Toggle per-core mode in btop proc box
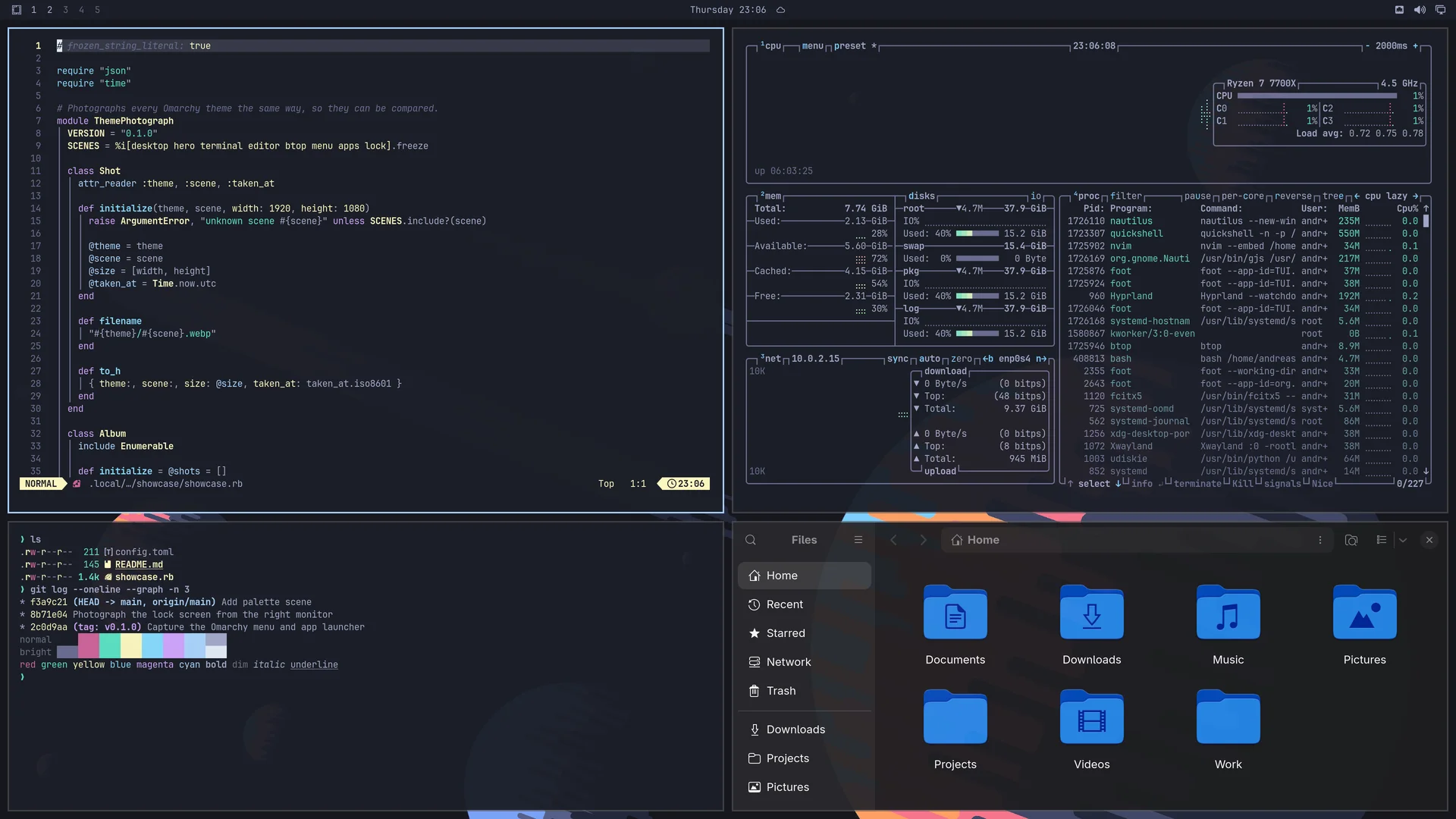This screenshot has width=1456, height=819. [x=1242, y=196]
